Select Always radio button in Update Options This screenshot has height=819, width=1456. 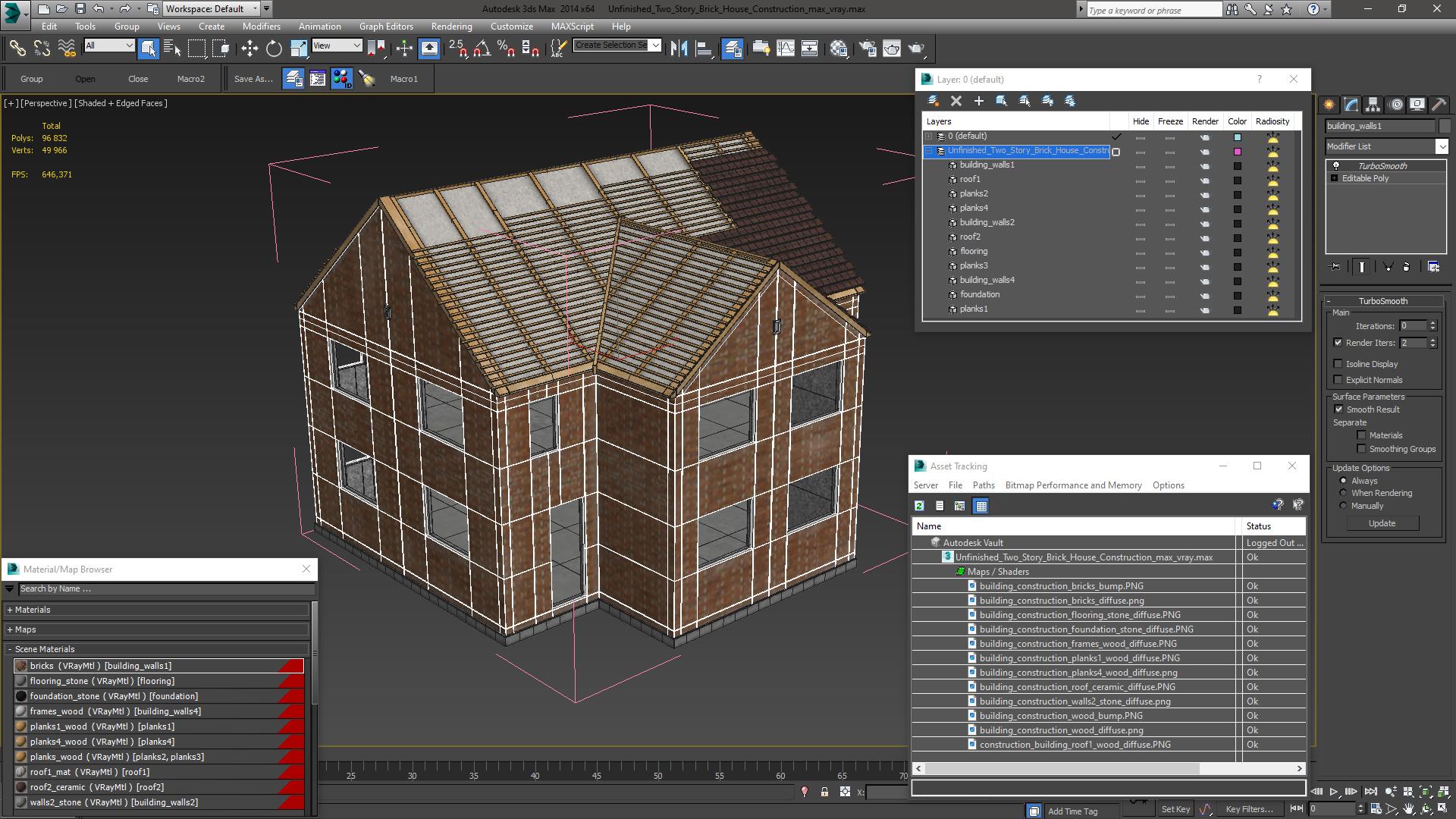click(1343, 480)
